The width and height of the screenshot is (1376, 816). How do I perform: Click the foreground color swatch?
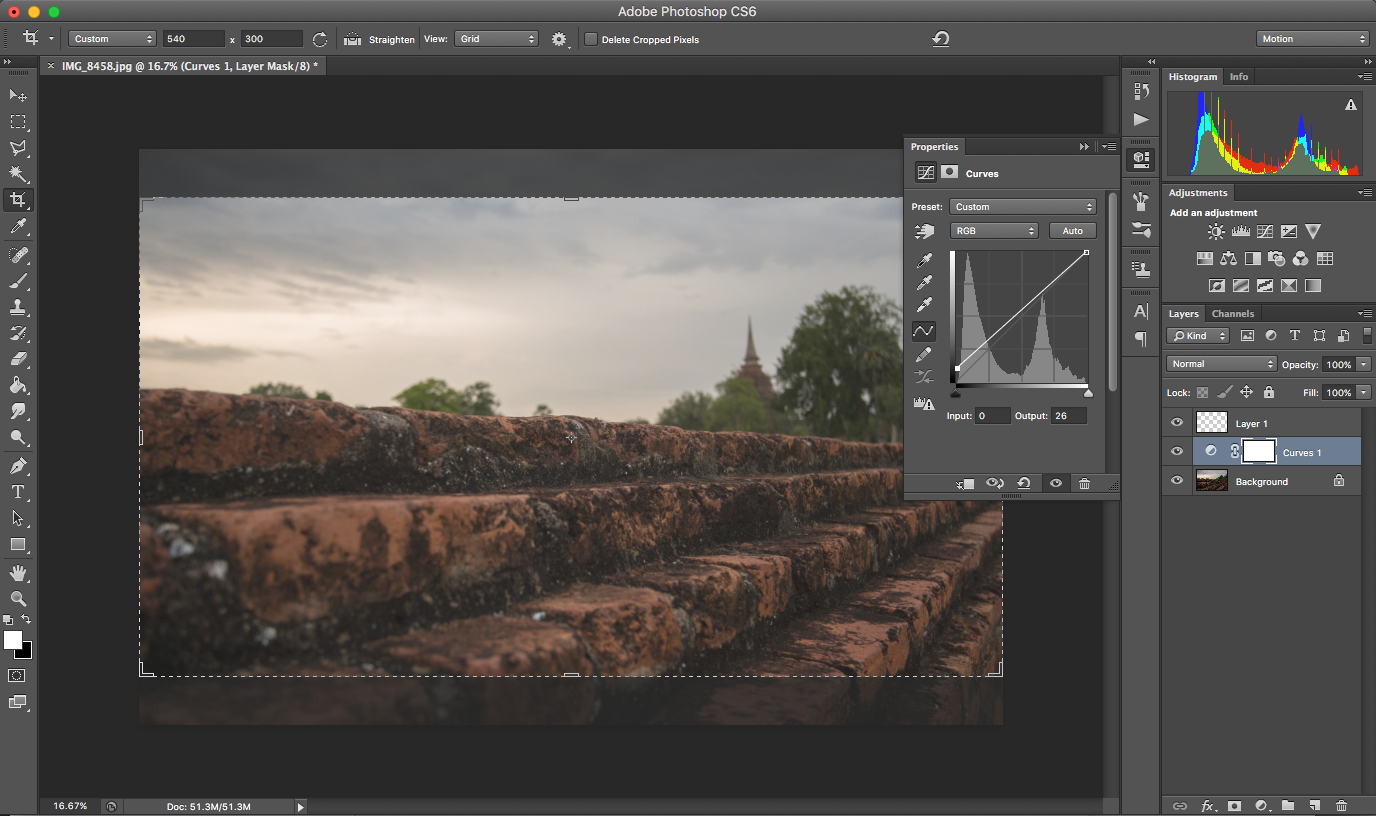[x=12, y=640]
